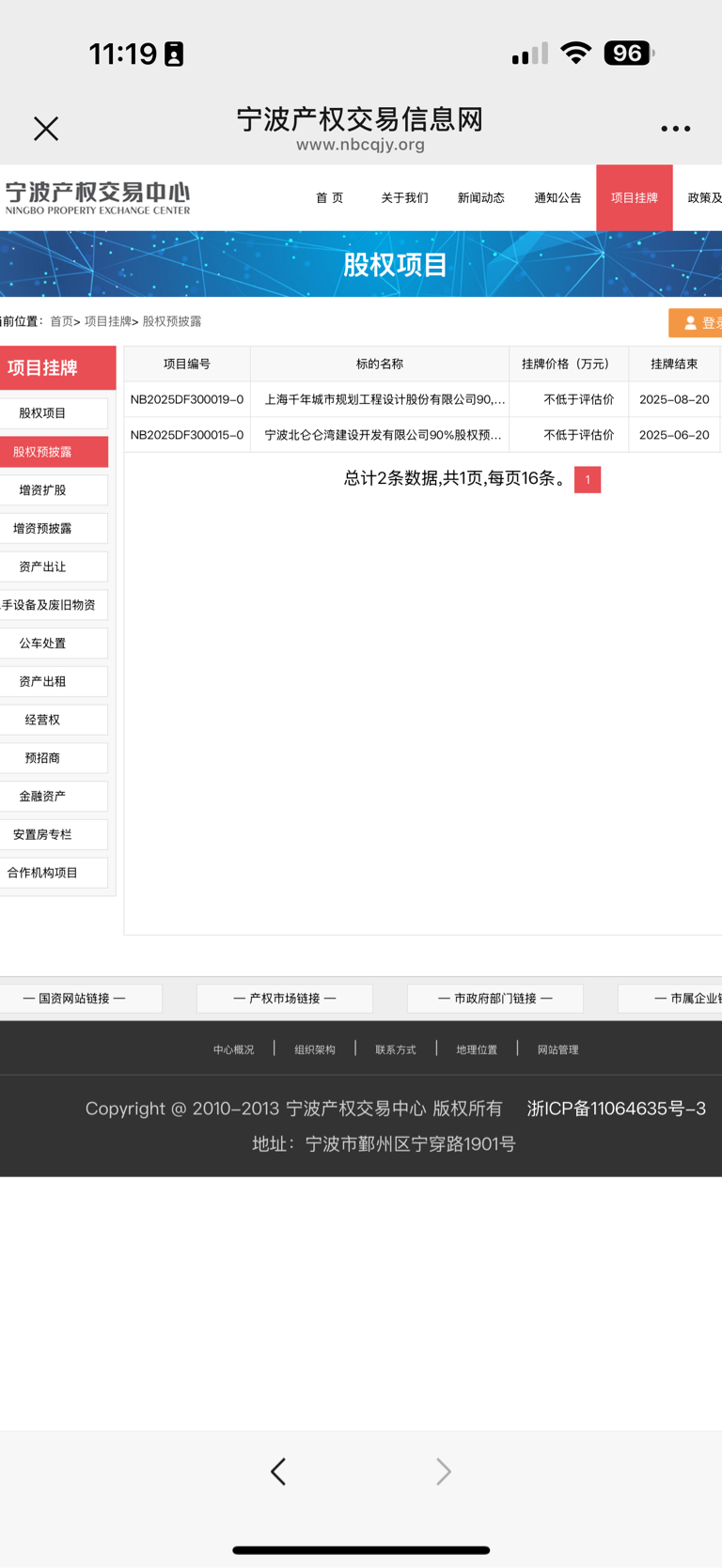
Task: Open the three-dot more options menu
Action: [675, 129]
